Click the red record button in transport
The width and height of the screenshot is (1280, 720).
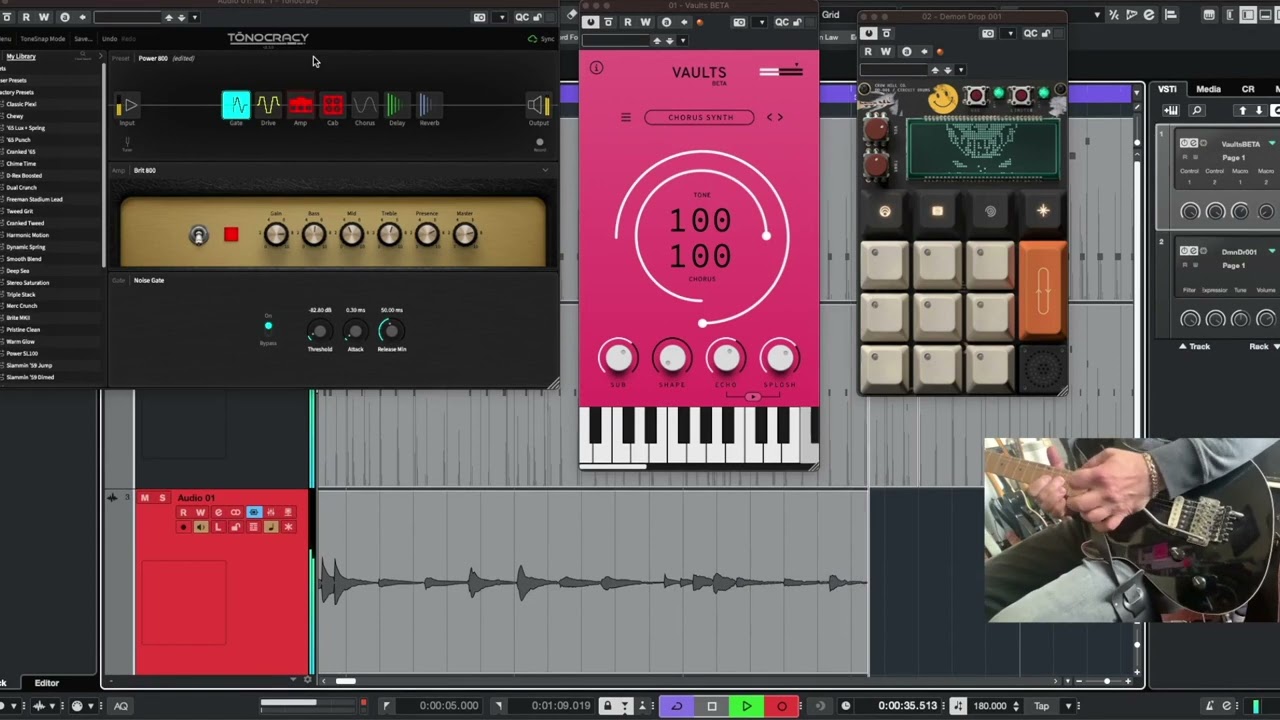point(782,706)
